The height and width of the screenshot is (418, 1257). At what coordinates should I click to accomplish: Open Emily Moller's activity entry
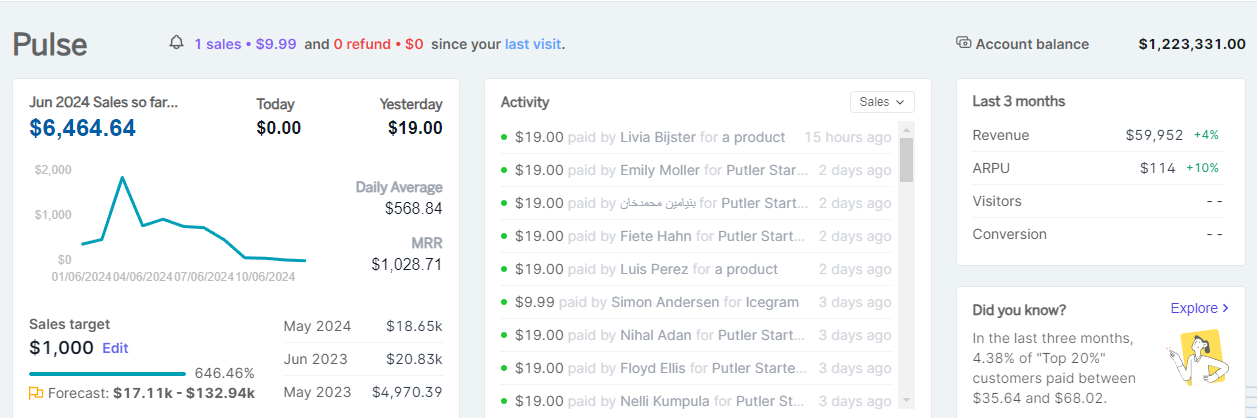pyautogui.click(x=657, y=170)
